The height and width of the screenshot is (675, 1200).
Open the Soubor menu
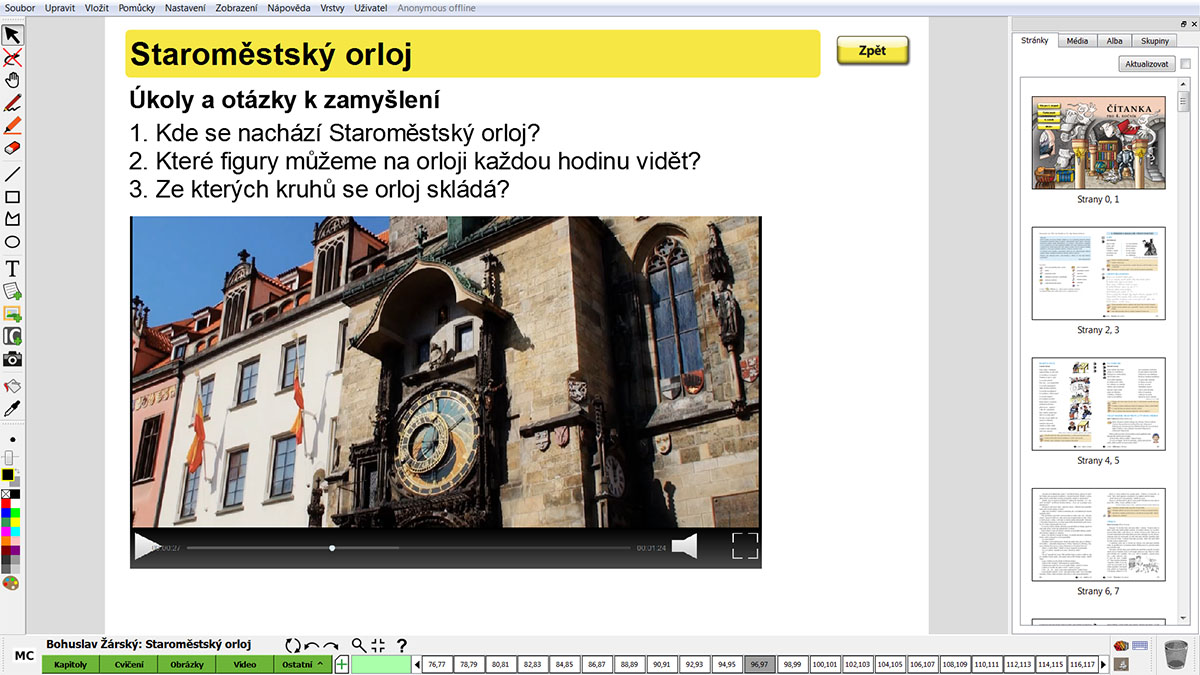tap(20, 8)
